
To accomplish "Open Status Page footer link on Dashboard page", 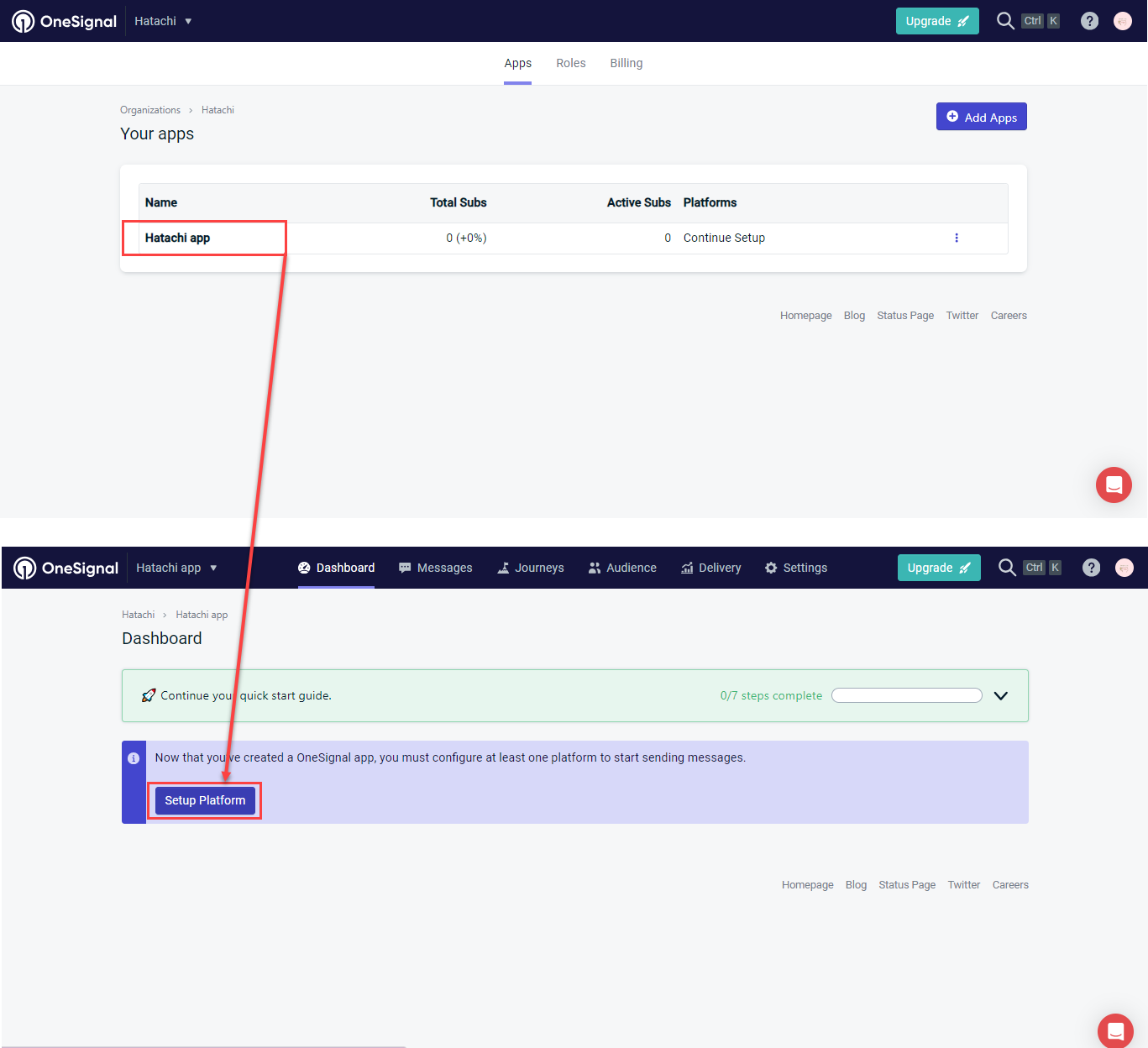I will coord(907,885).
